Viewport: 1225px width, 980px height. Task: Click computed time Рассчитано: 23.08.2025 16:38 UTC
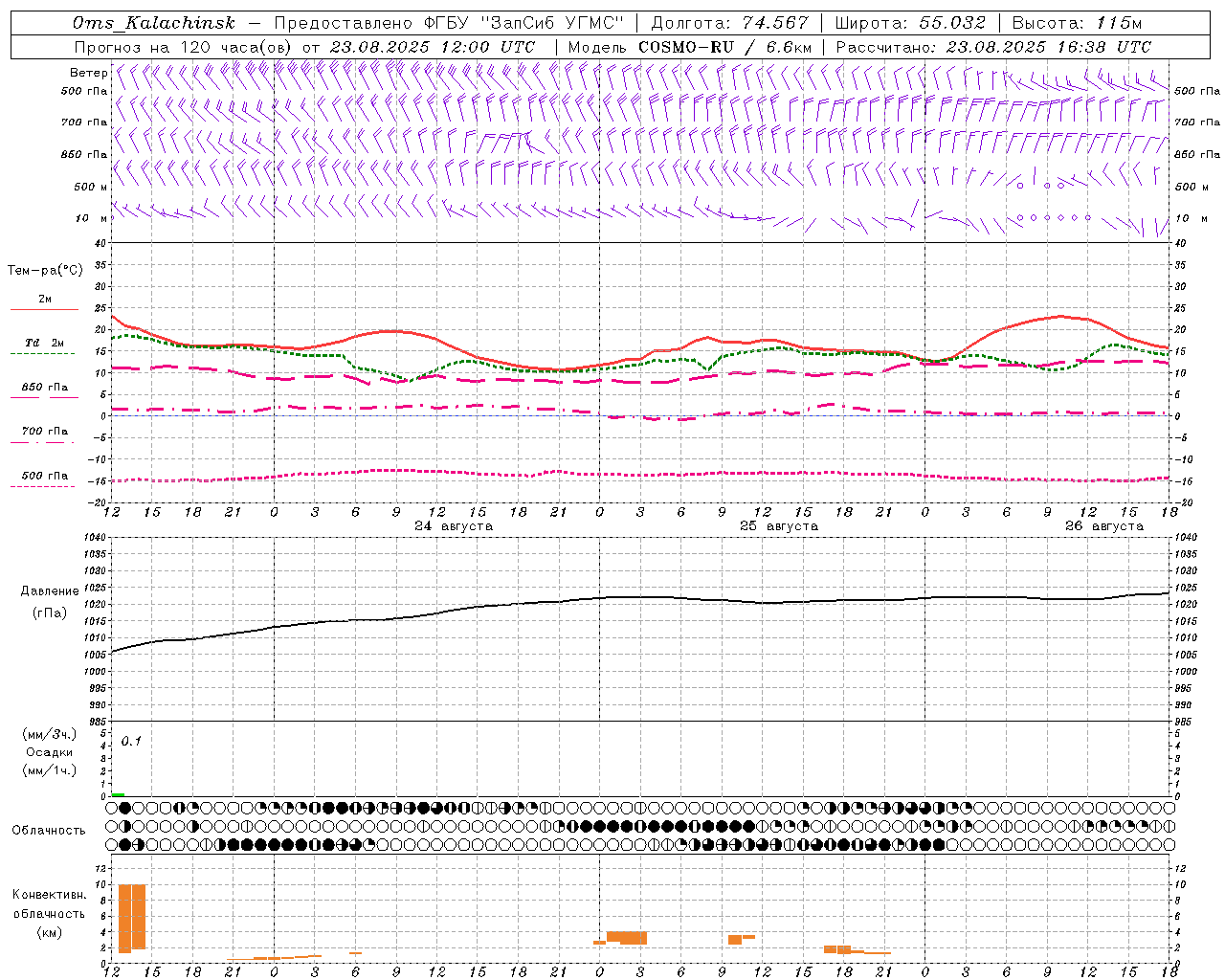tap(993, 47)
